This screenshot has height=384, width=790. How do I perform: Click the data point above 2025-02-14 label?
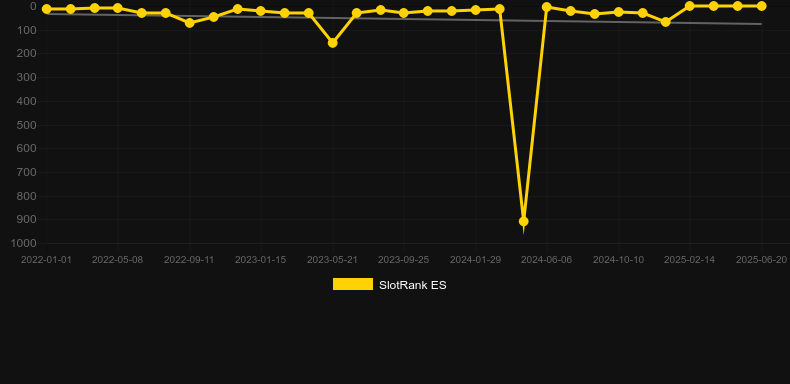point(690,7)
